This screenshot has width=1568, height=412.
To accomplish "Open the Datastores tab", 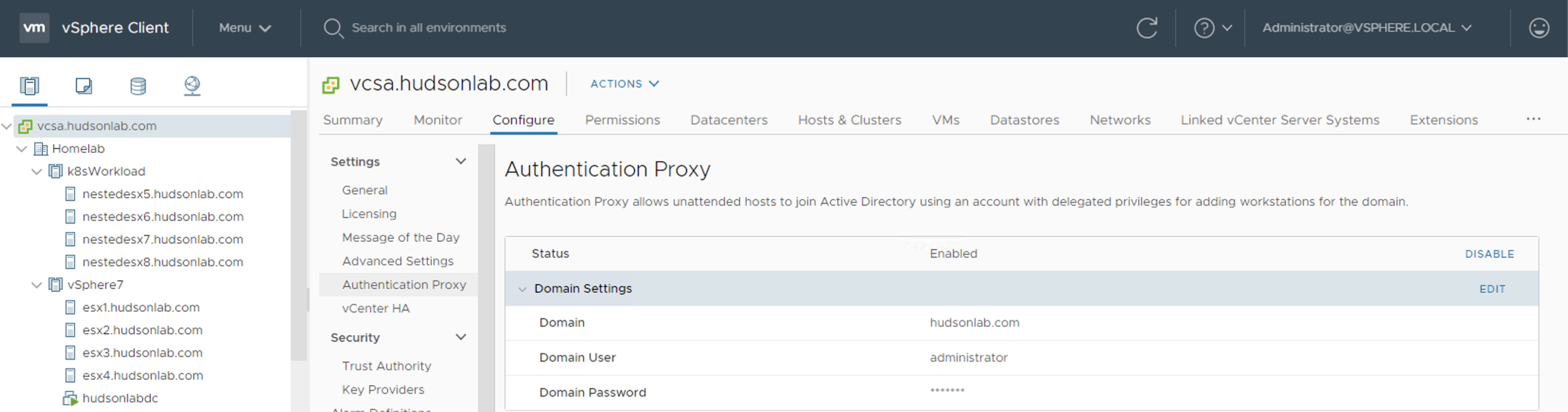I will coord(1024,120).
